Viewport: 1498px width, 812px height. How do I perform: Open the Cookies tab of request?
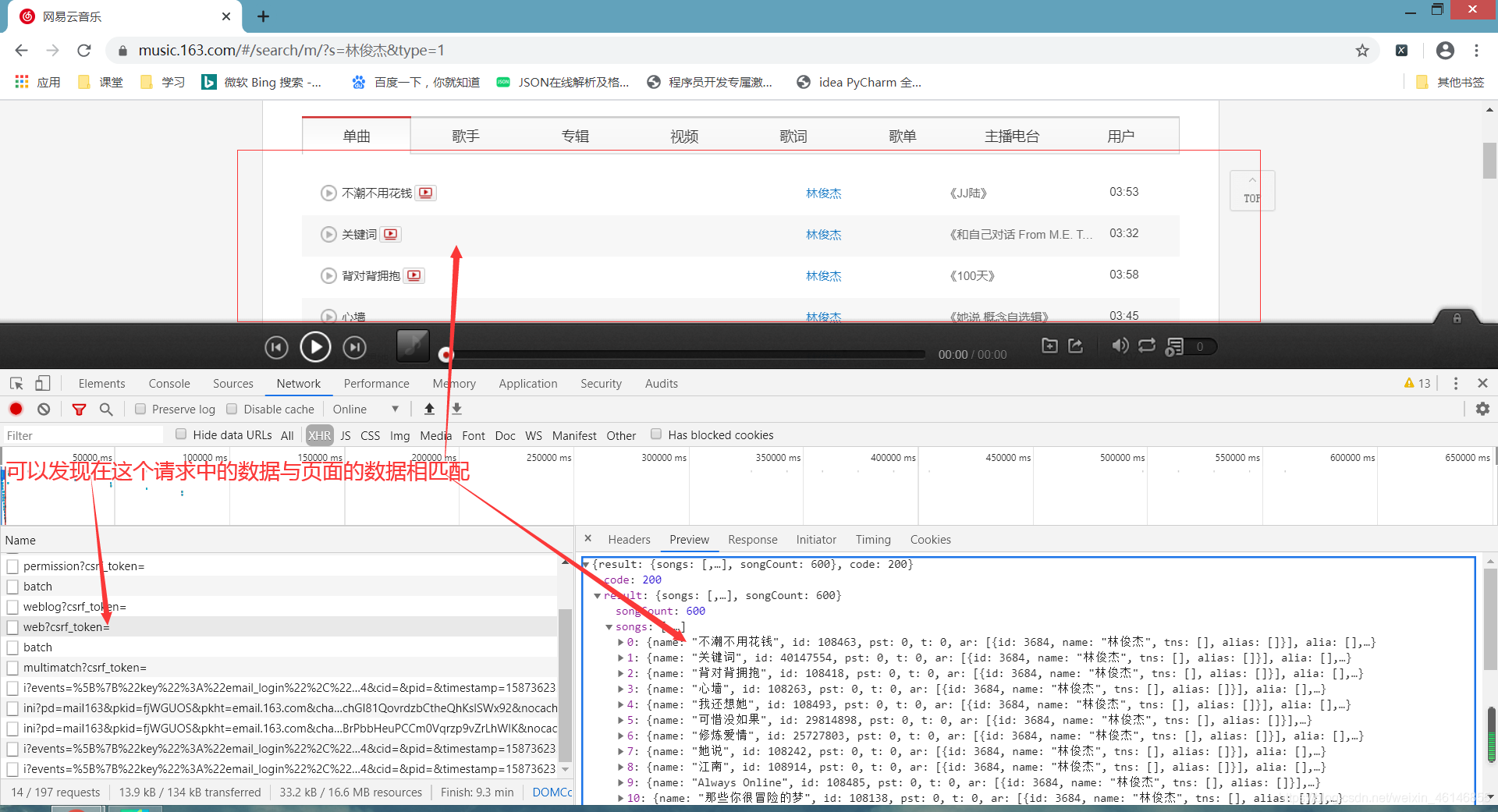click(x=930, y=539)
